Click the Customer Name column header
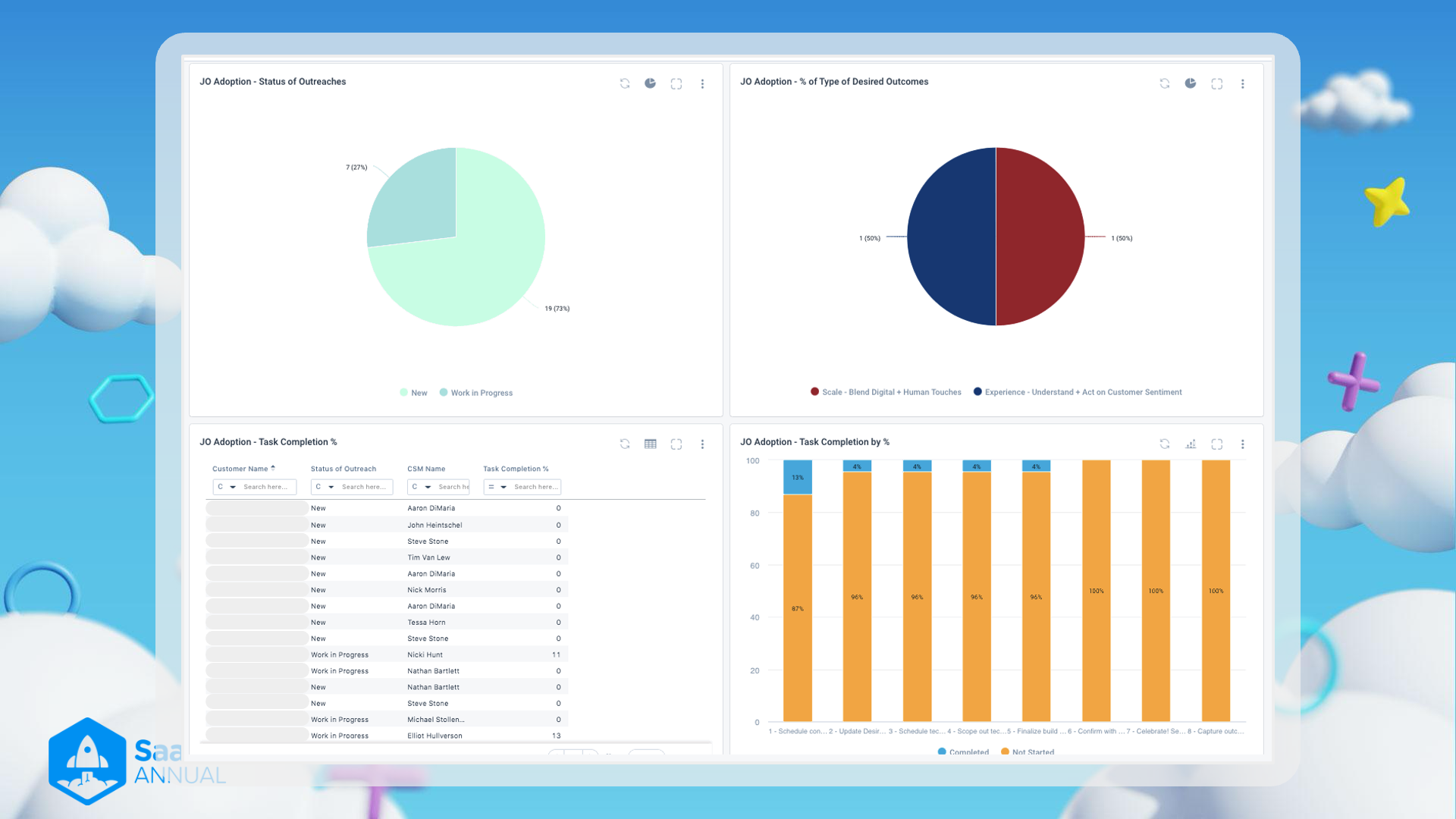 (x=240, y=469)
